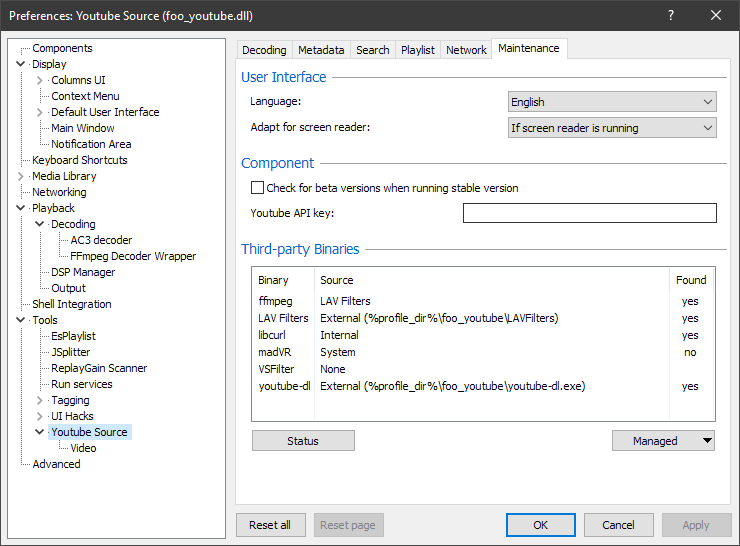Select JSplitter tree item
This screenshot has width=740, height=546.
[70, 353]
